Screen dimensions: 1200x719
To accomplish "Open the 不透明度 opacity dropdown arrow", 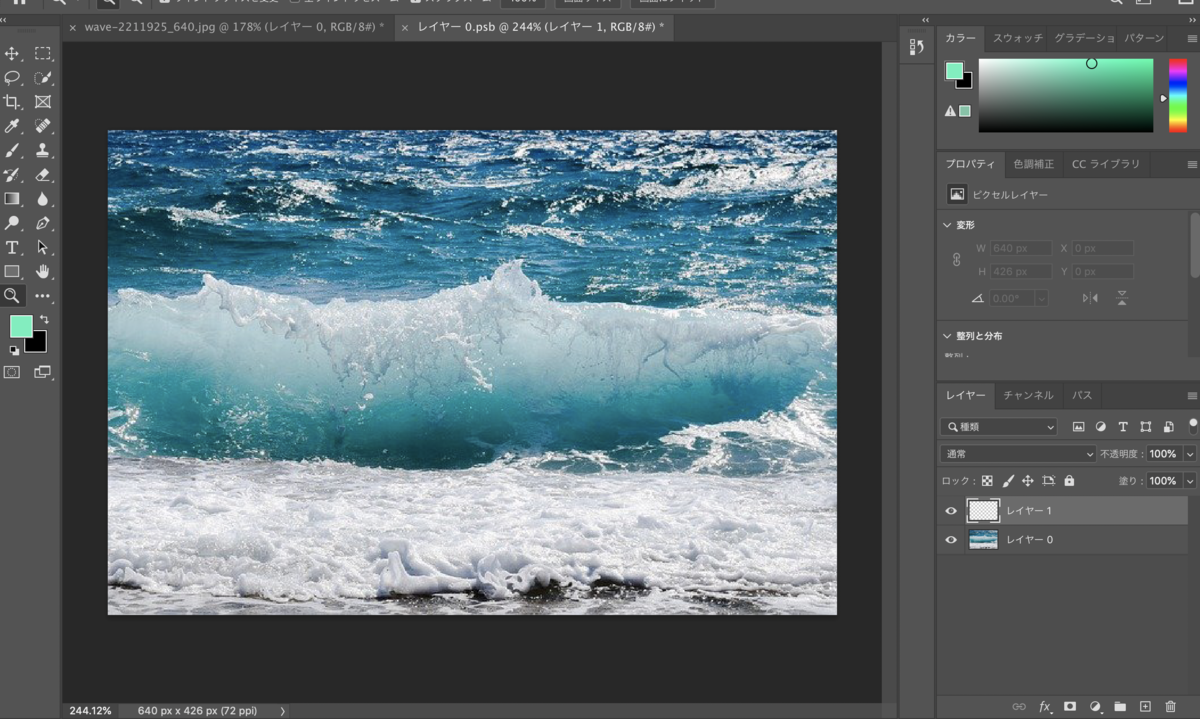I will coord(1190,454).
